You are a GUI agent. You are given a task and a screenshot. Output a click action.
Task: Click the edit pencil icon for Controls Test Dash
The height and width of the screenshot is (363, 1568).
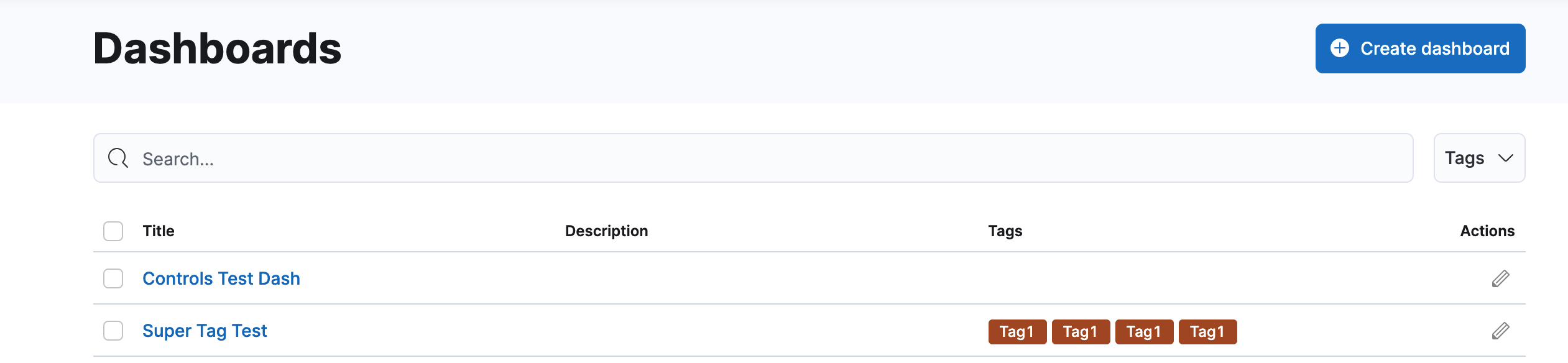(1500, 279)
